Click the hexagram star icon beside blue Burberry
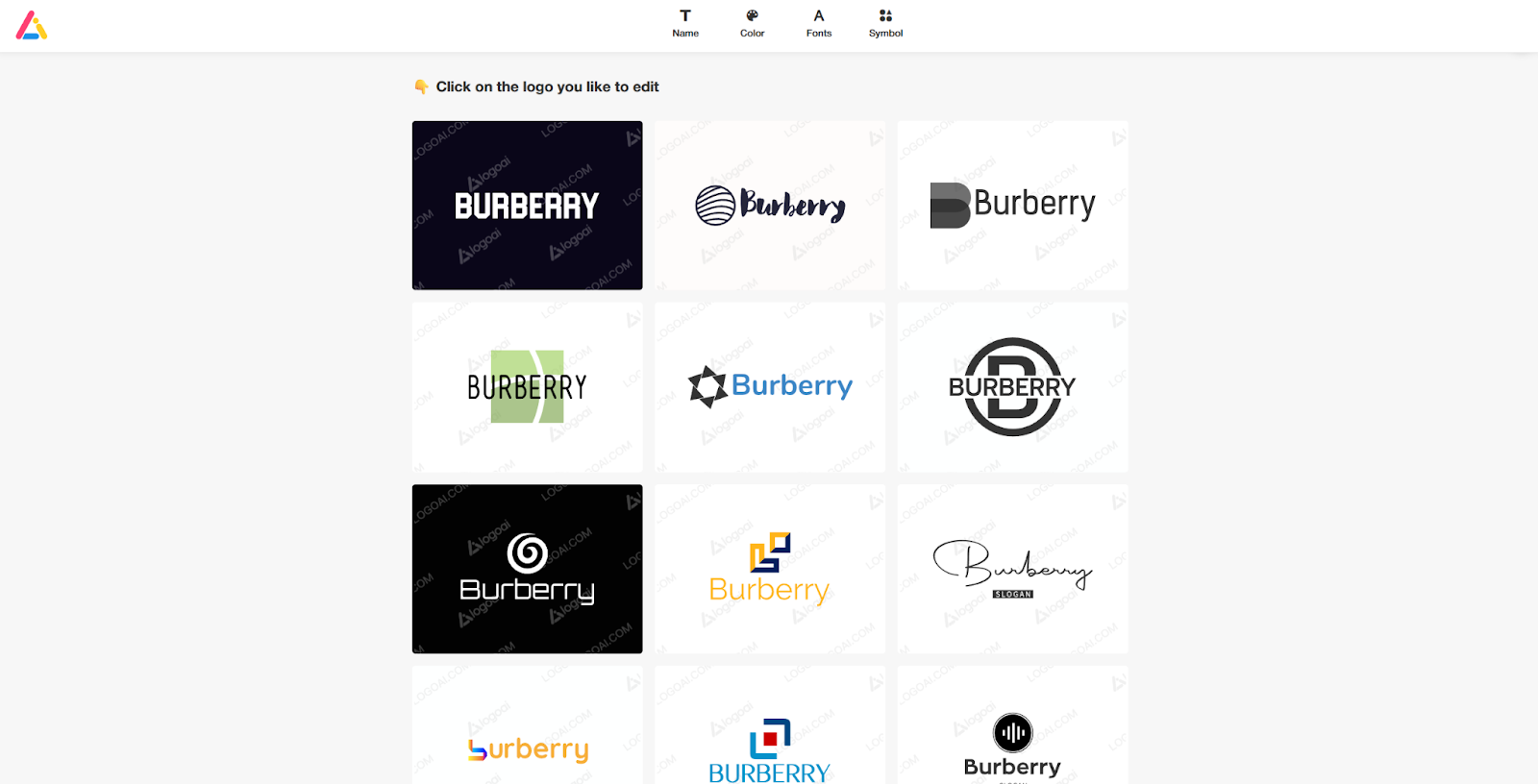 pyautogui.click(x=707, y=386)
